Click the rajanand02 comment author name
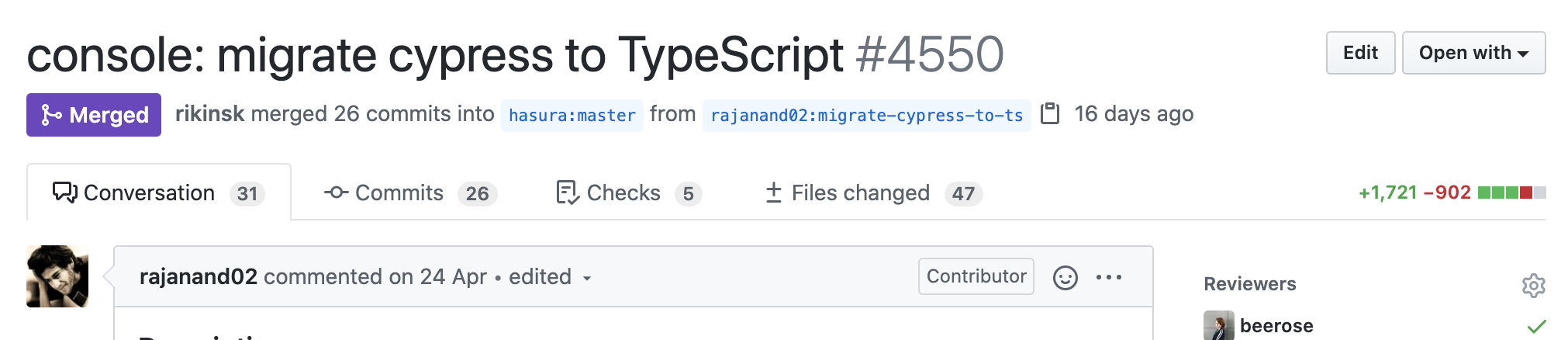 coord(198,277)
